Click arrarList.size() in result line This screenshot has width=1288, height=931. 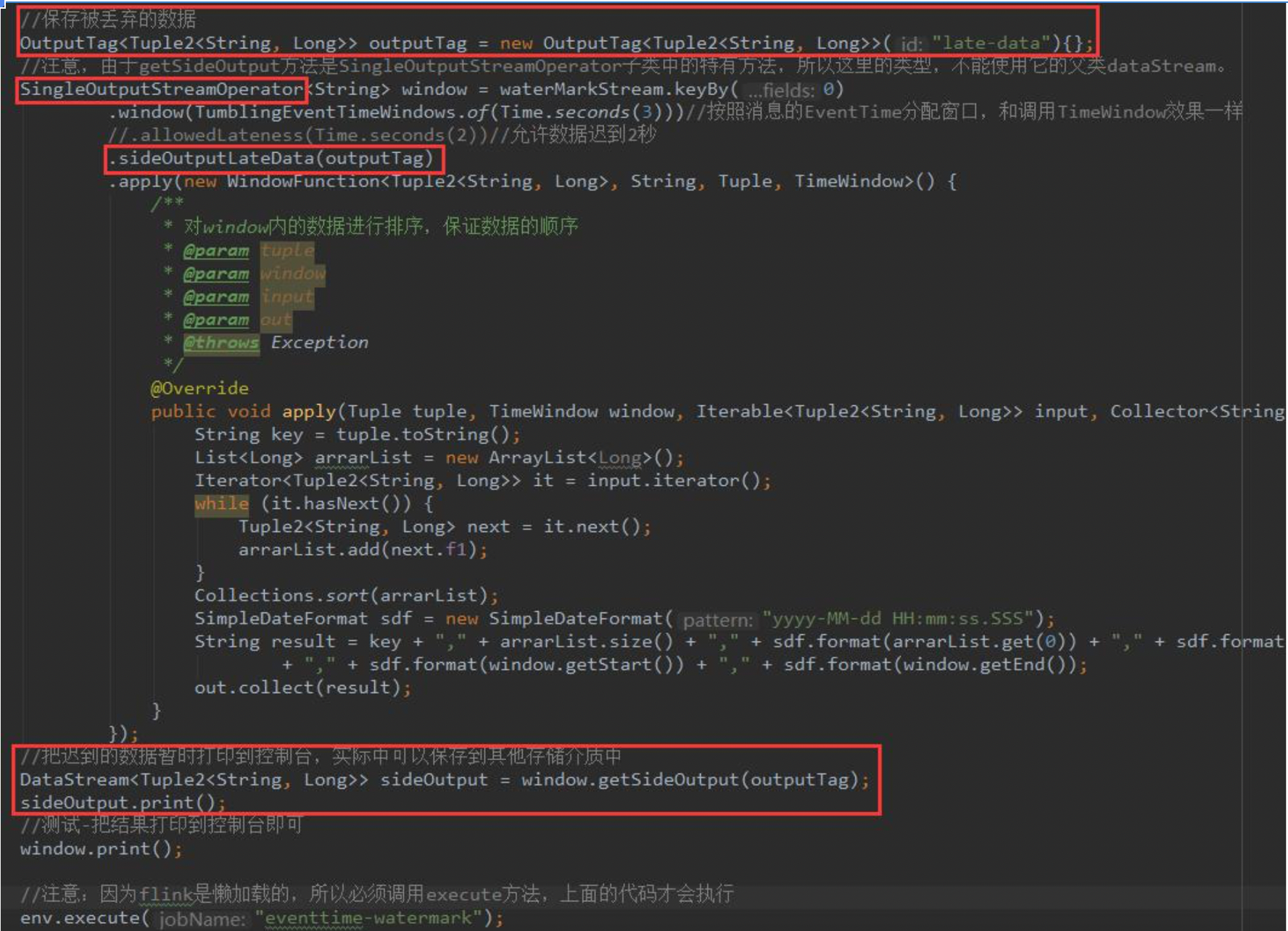click(587, 642)
